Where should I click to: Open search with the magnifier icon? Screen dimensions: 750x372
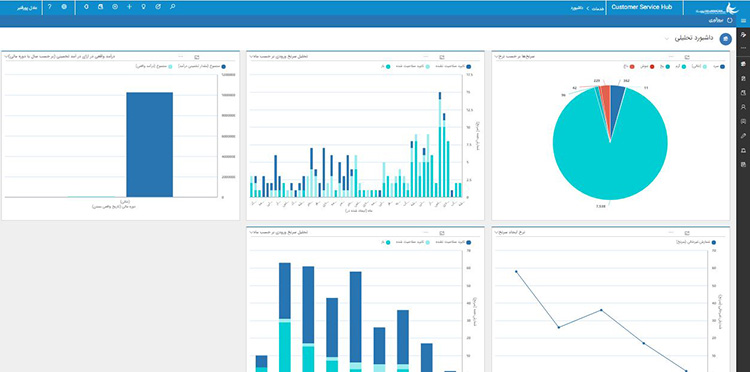[173, 7]
